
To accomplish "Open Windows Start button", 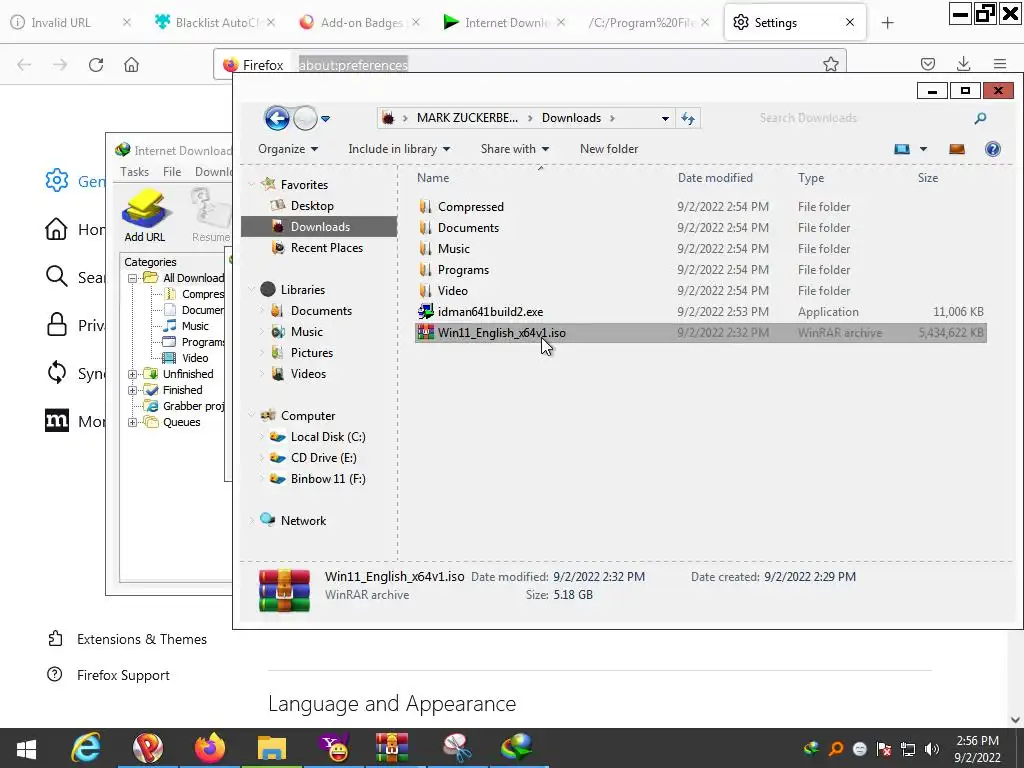I will coord(26,748).
